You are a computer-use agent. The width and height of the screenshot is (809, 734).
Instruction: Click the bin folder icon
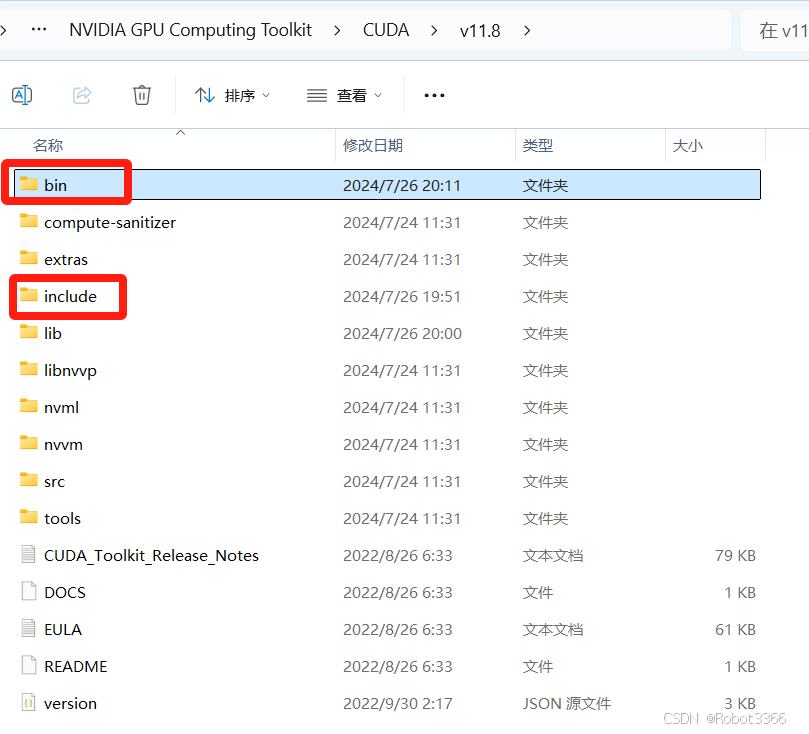pos(29,183)
